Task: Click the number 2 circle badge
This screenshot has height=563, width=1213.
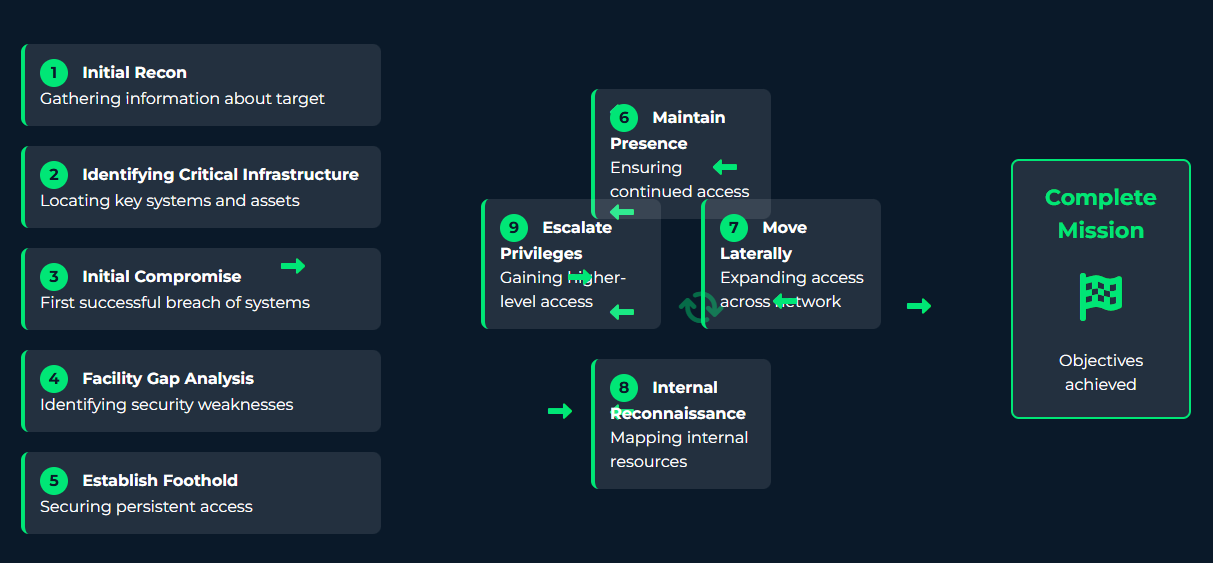Action: click(53, 175)
